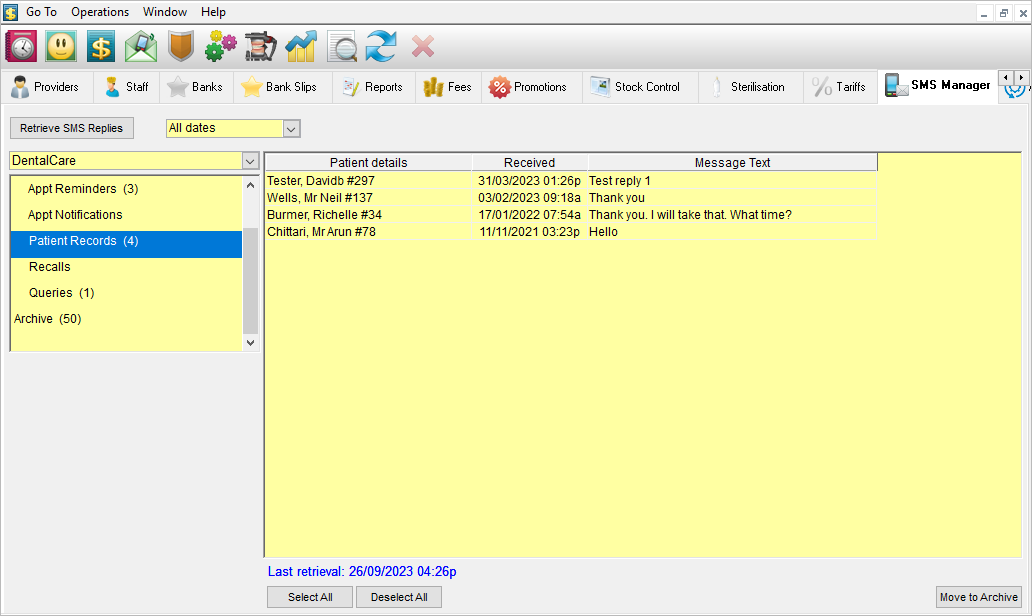Image resolution: width=1032 pixels, height=616 pixels.
Task: Click the magnifier document search icon
Action: 342,47
